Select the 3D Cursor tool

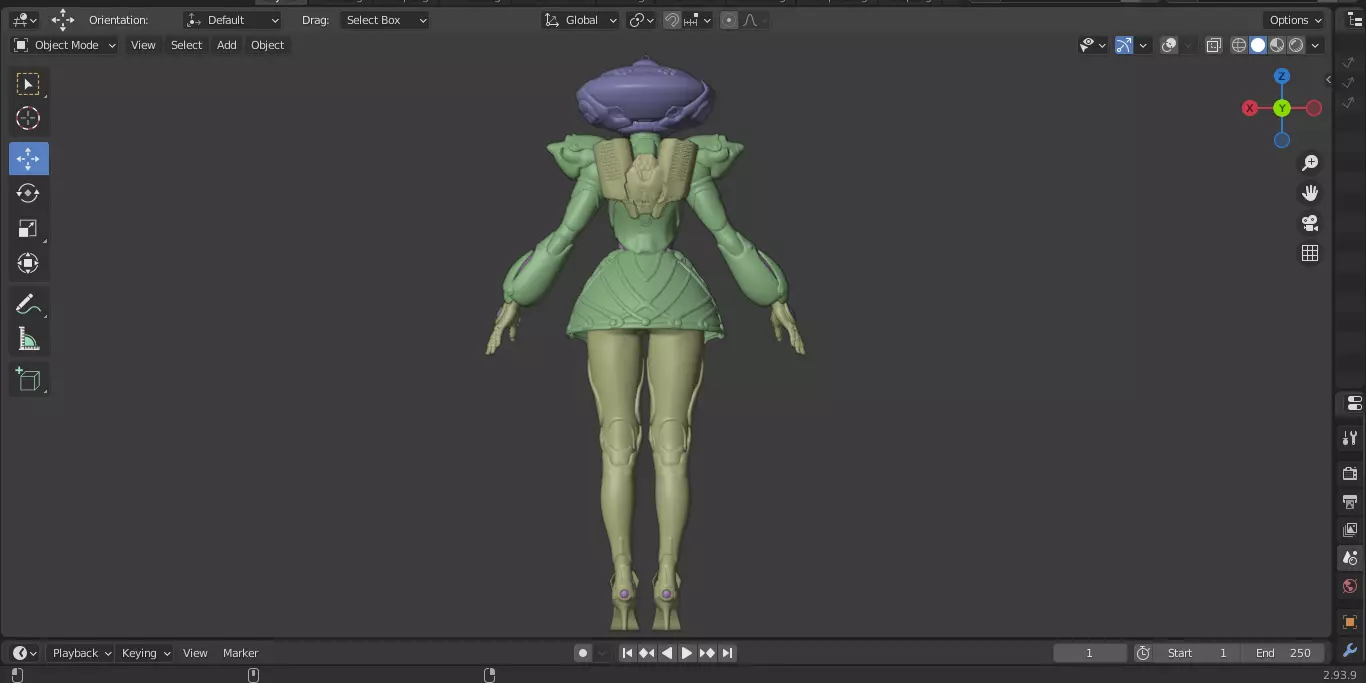click(28, 119)
